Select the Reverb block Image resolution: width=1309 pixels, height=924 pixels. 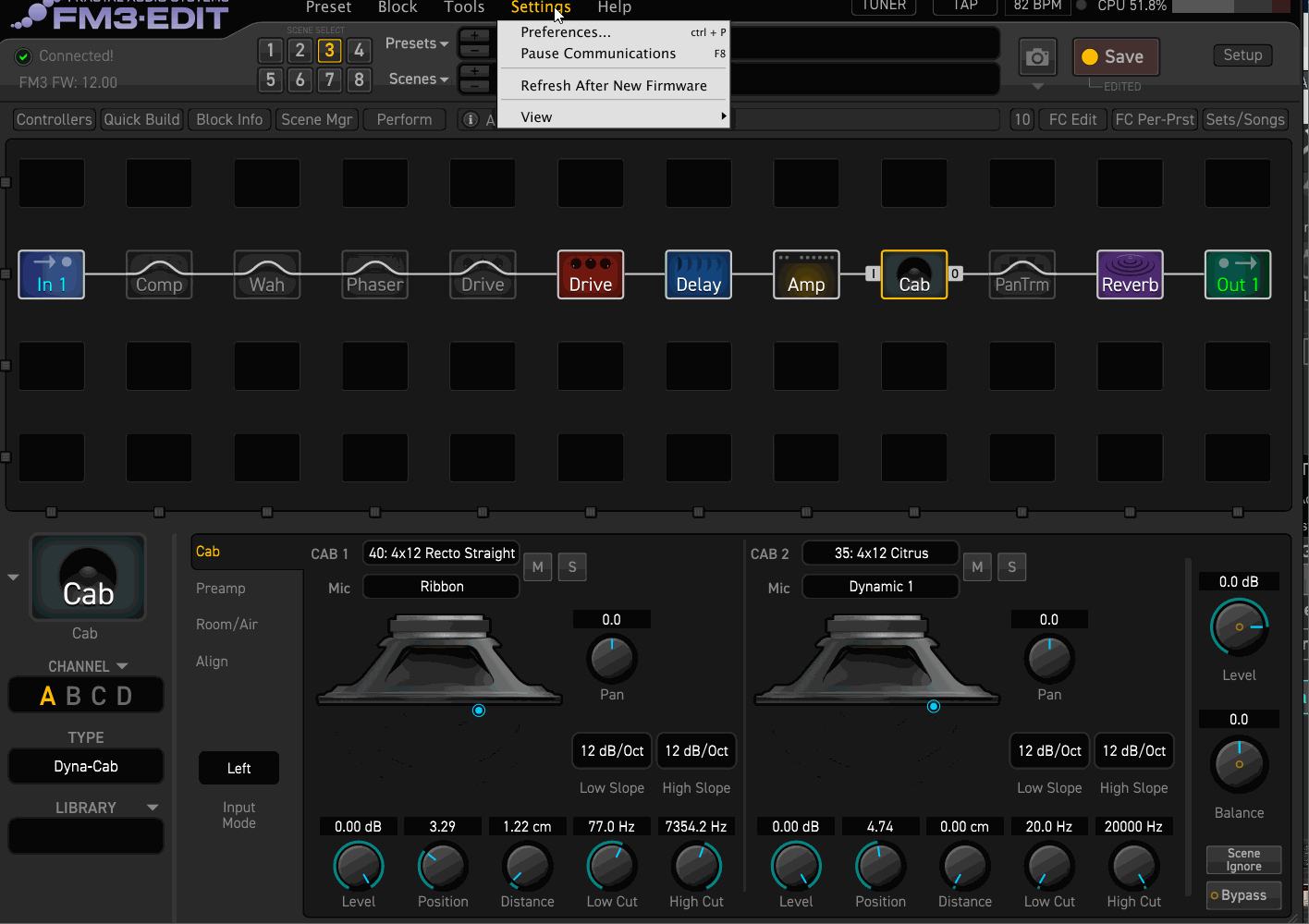[1130, 274]
